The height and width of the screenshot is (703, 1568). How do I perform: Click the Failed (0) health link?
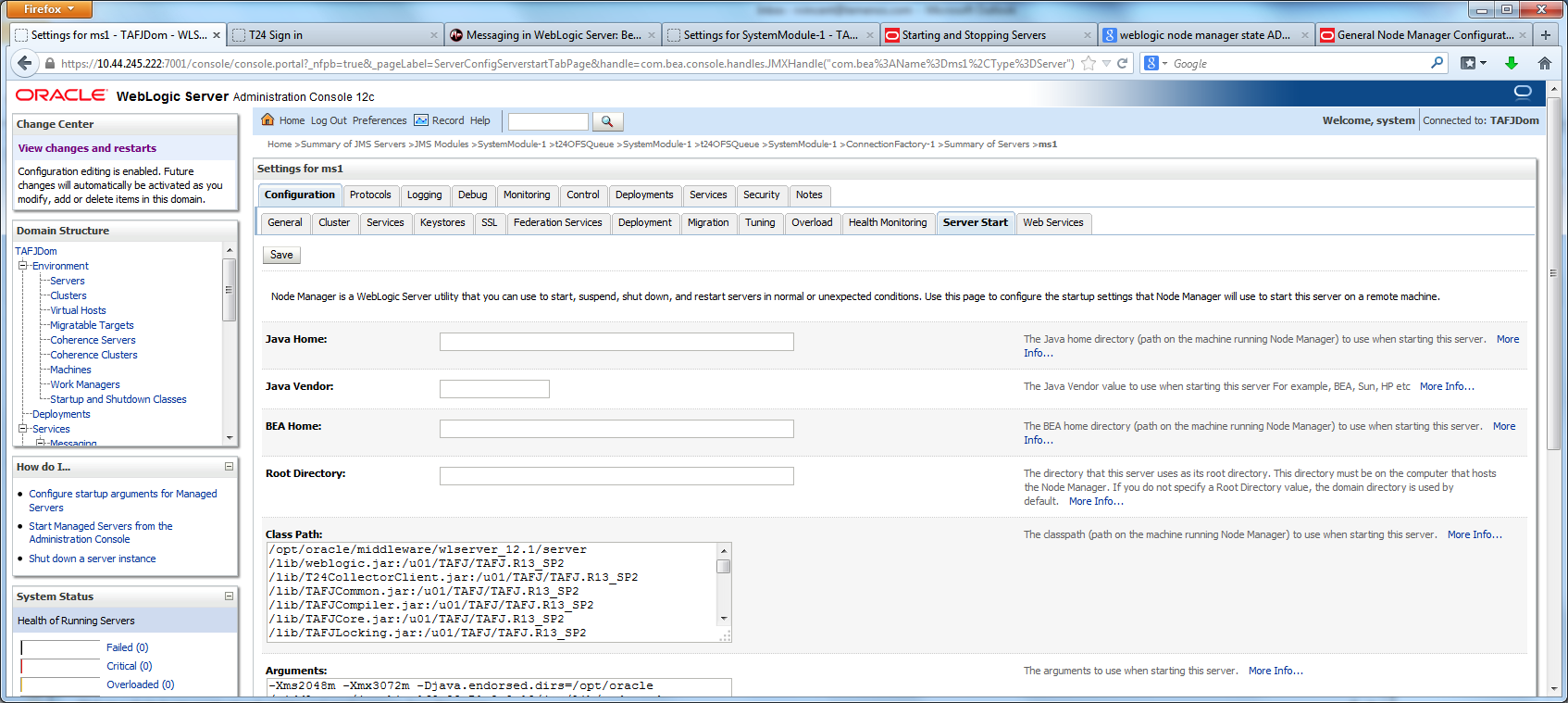[x=127, y=647]
